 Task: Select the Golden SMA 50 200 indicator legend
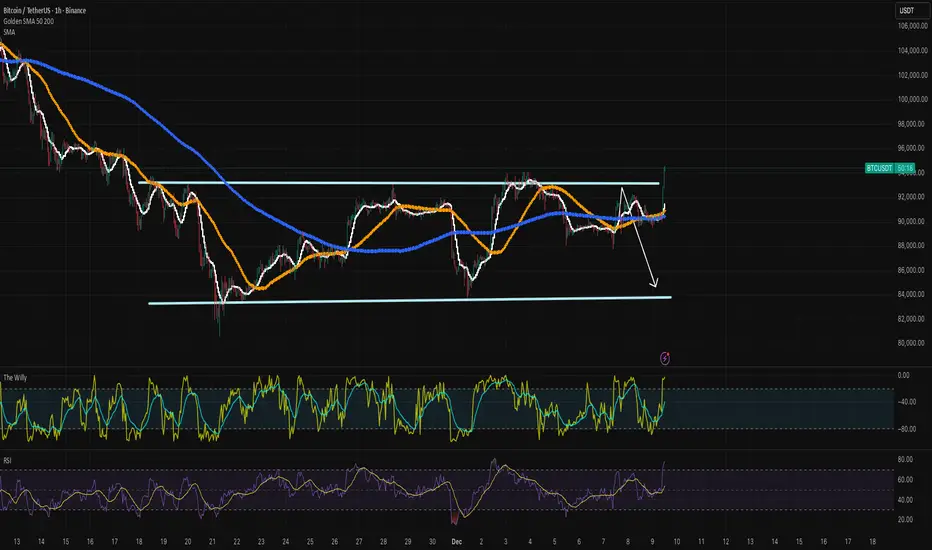pos(29,21)
